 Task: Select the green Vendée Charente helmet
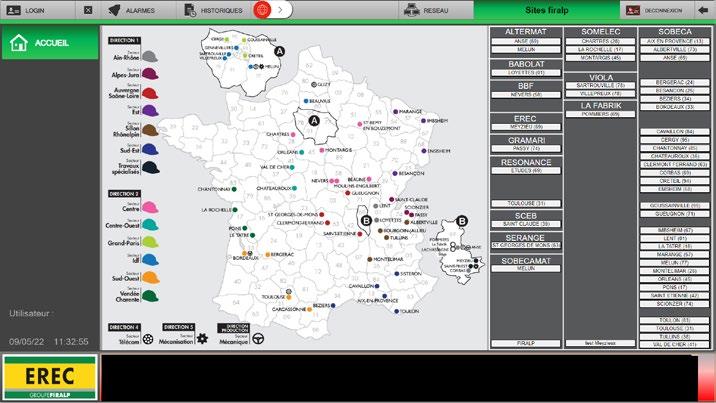click(x=150, y=295)
